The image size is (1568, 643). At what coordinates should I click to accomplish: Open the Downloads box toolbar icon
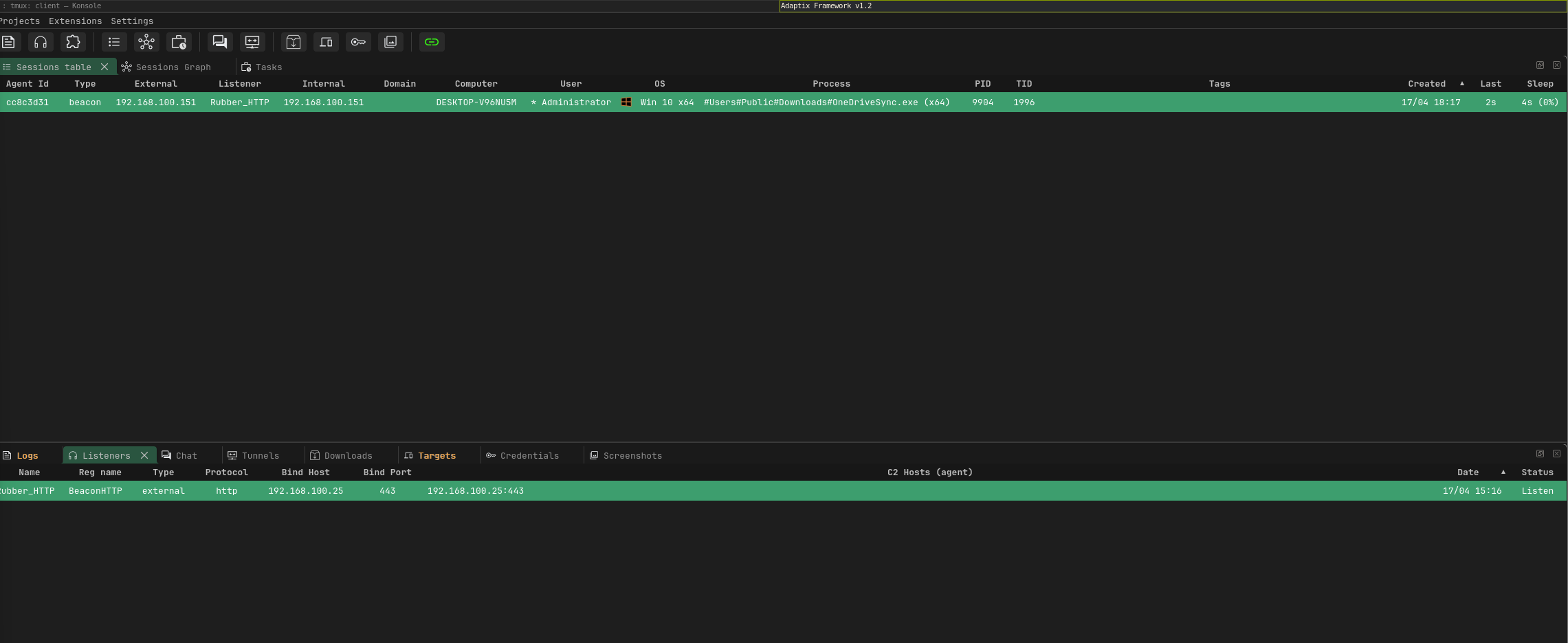click(x=294, y=42)
